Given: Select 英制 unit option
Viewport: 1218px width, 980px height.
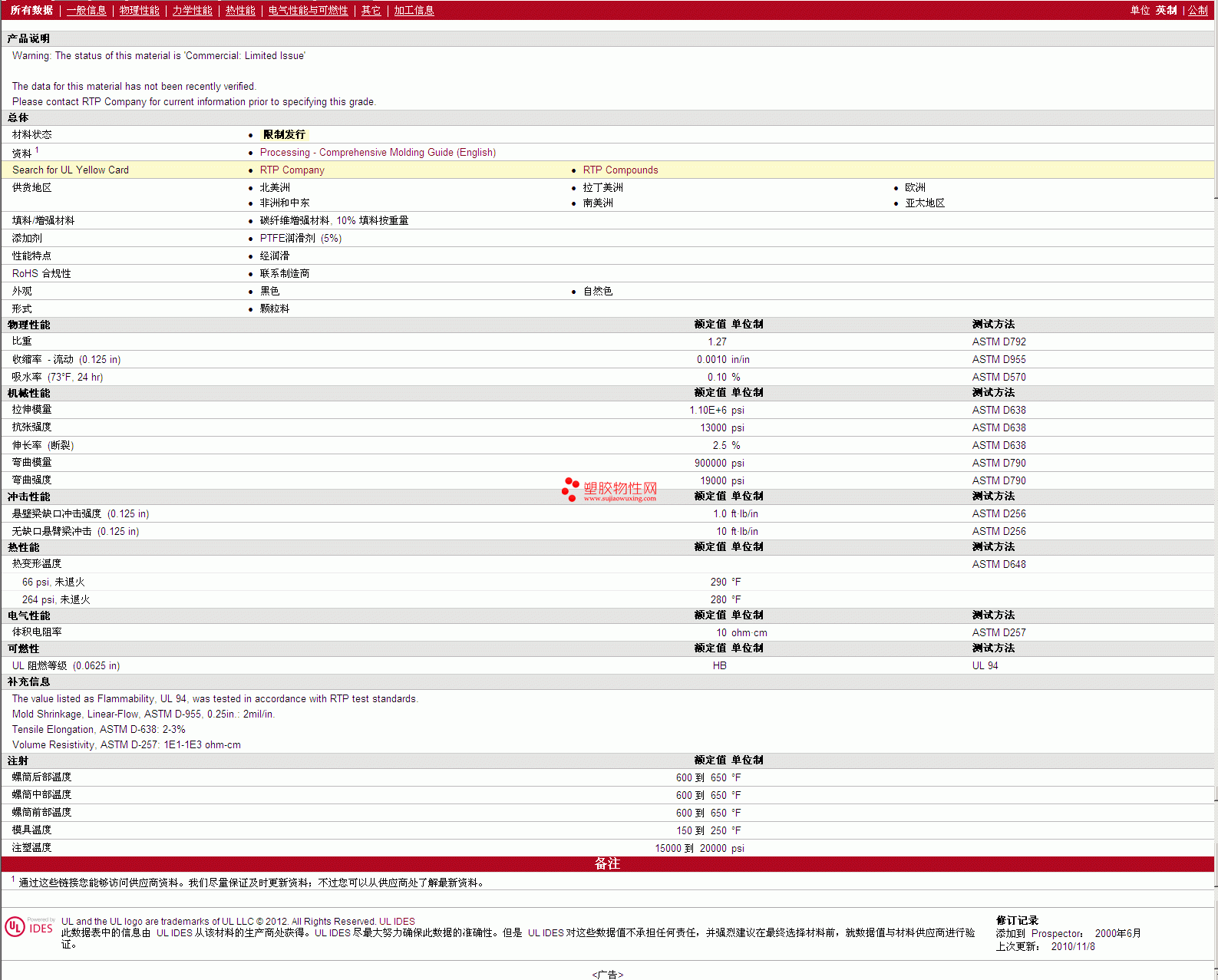Looking at the screenshot, I should click(x=1166, y=11).
